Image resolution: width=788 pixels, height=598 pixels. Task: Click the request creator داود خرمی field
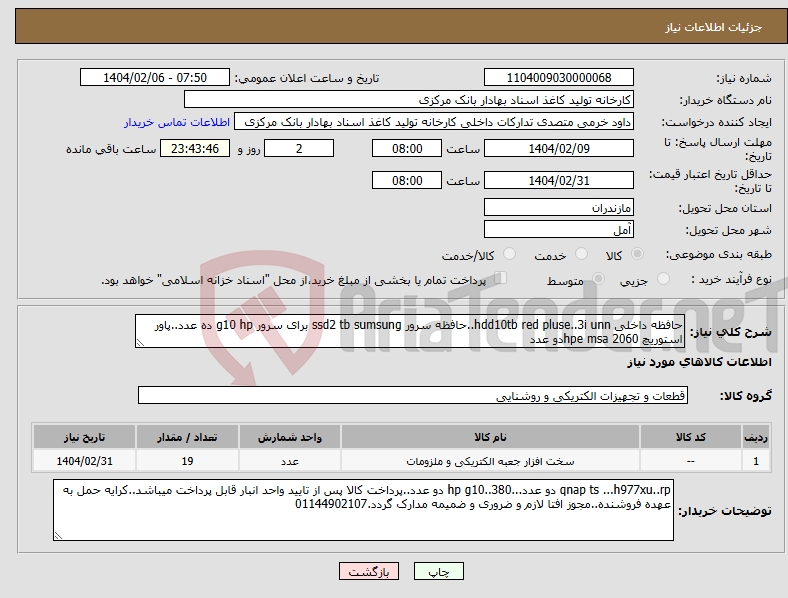pos(434,122)
